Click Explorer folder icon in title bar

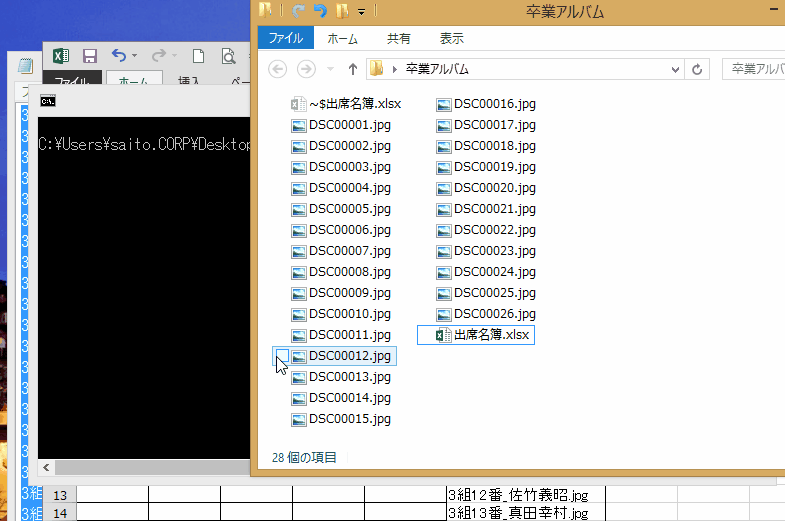pyautogui.click(x=265, y=10)
